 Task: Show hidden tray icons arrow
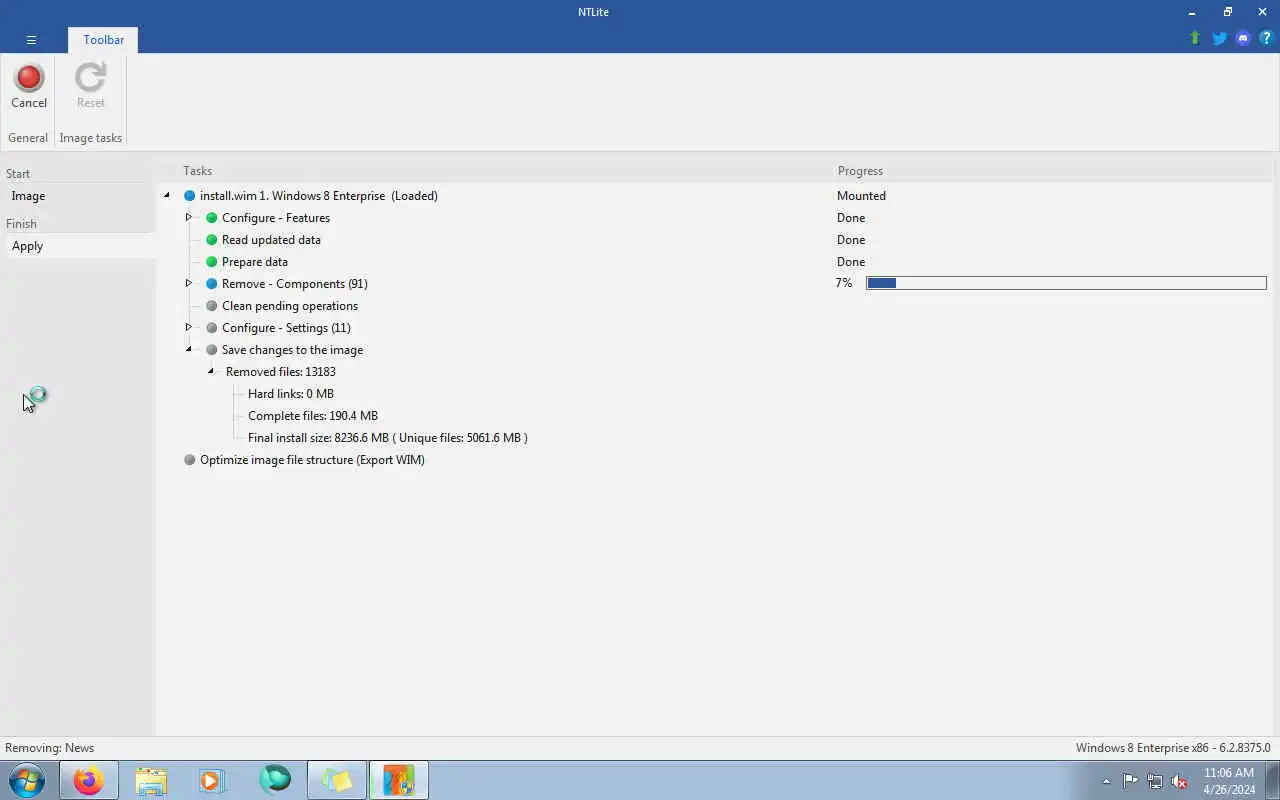point(1106,781)
